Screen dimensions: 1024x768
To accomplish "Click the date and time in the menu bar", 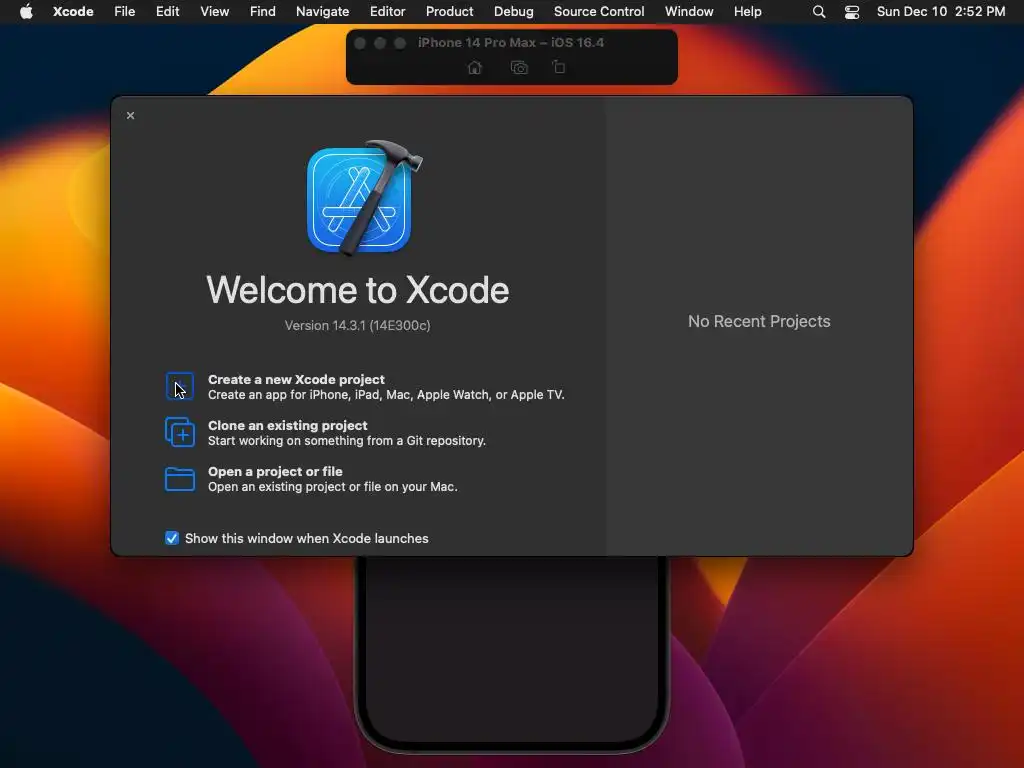I will tap(941, 11).
